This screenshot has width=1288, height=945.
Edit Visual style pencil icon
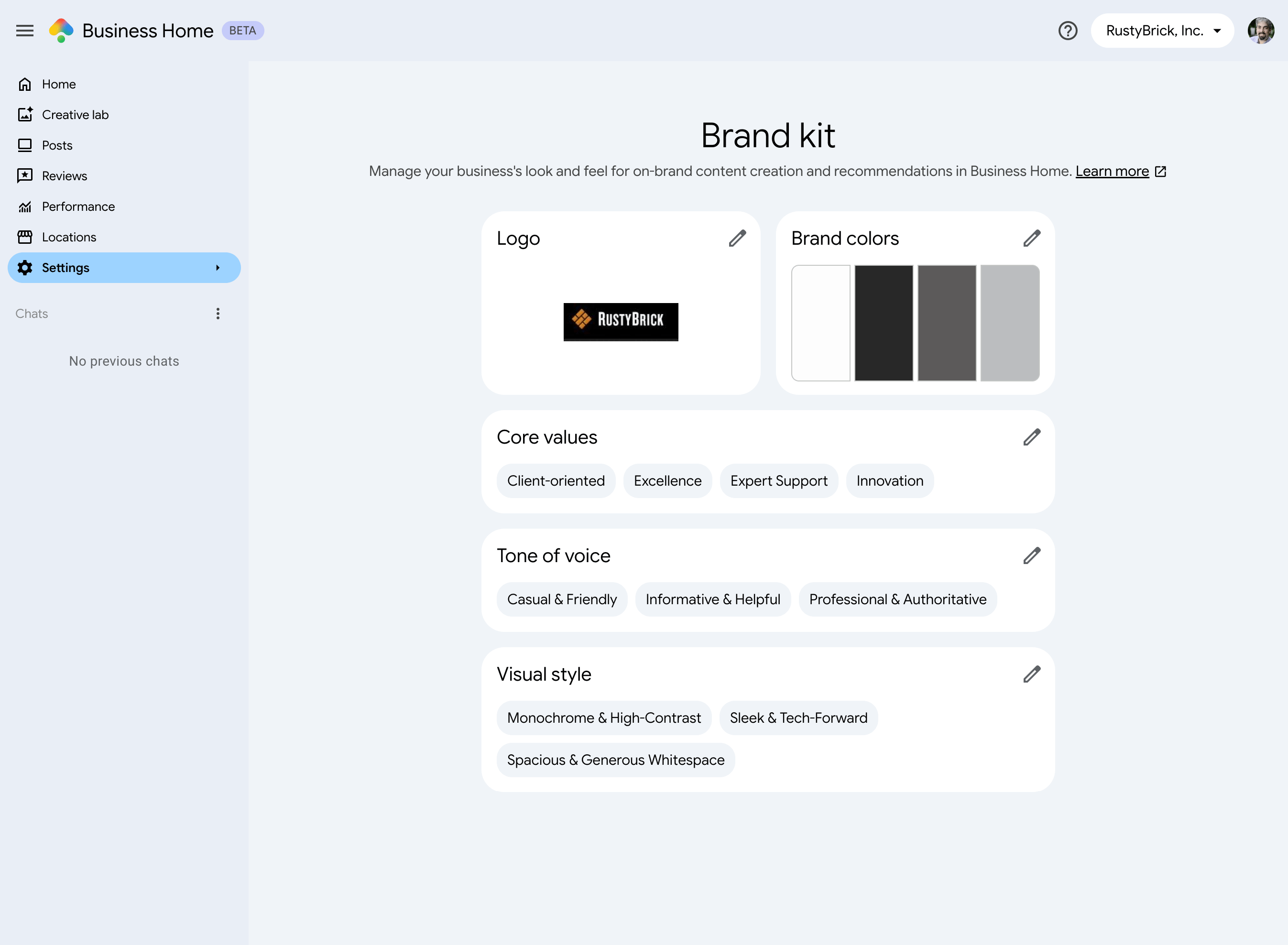[x=1032, y=674]
